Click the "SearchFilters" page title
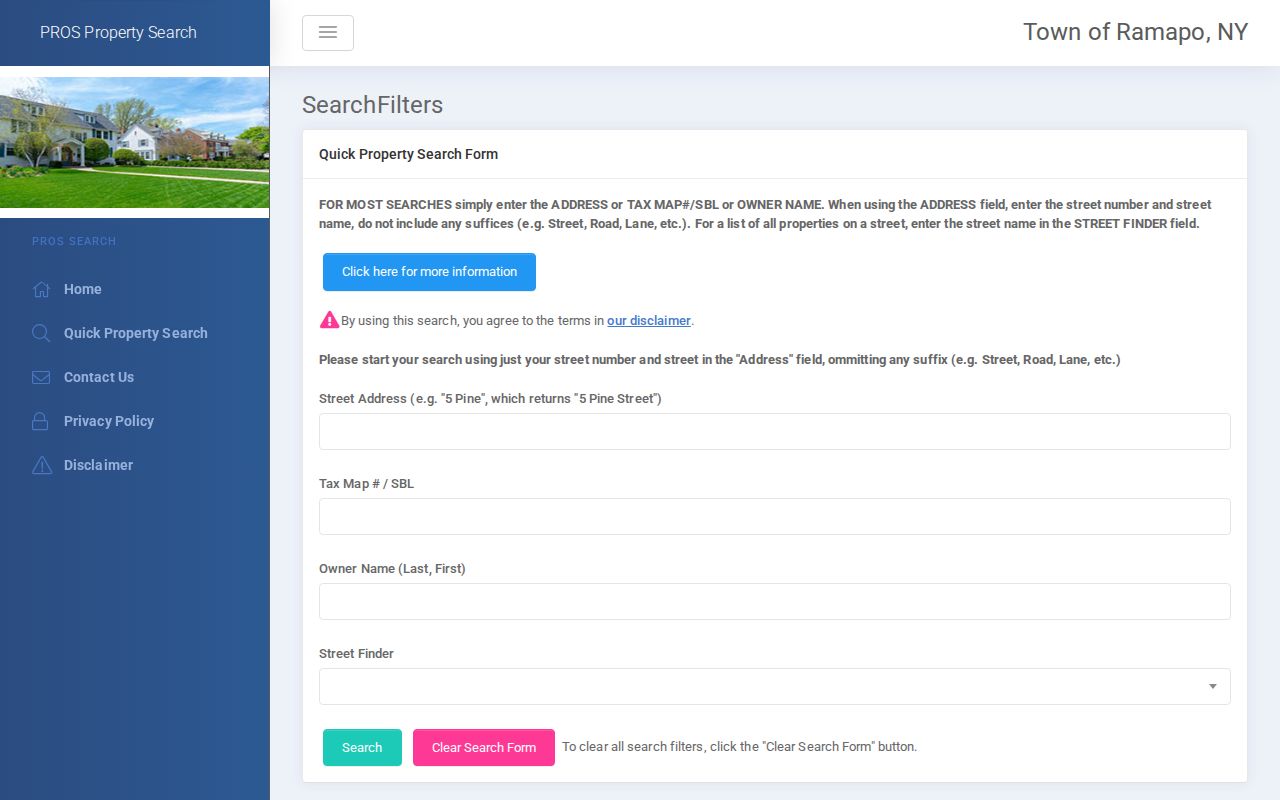Viewport: 1280px width, 800px height. (x=372, y=105)
